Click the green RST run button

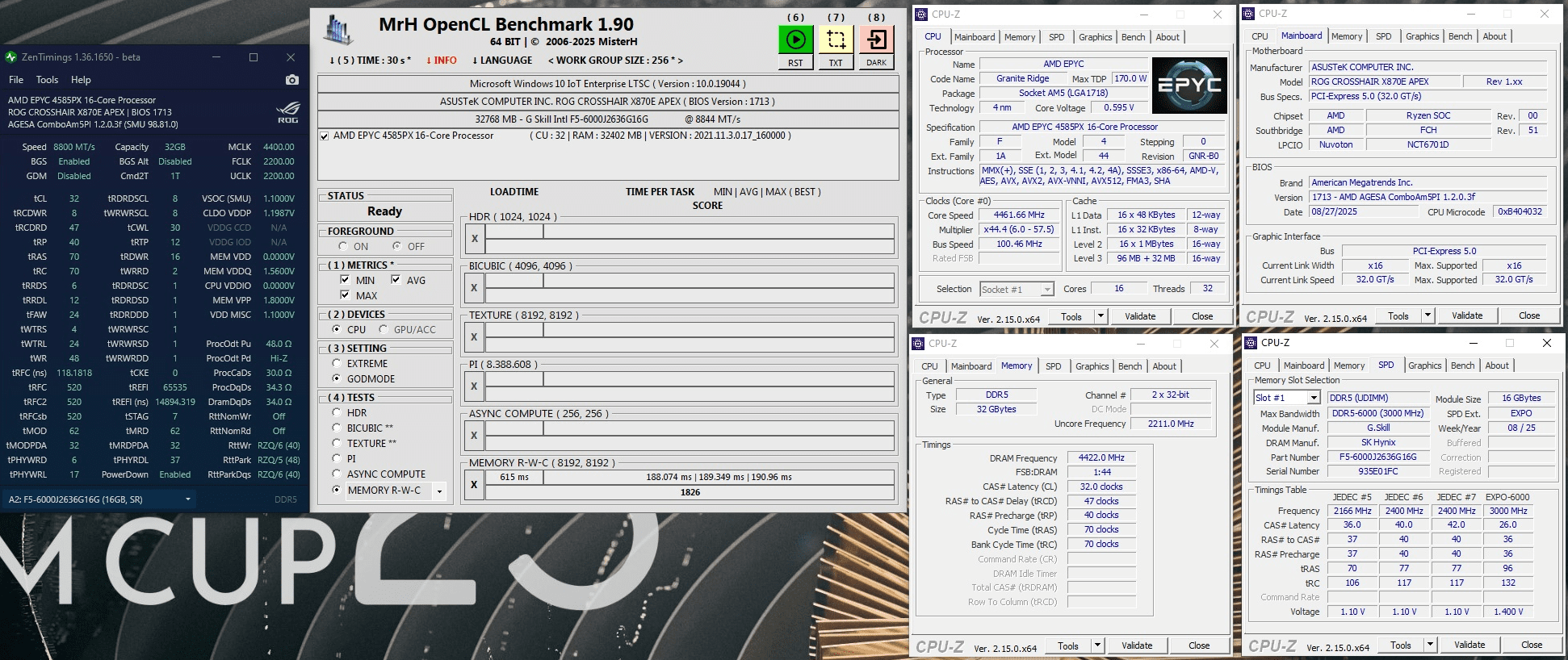click(795, 40)
